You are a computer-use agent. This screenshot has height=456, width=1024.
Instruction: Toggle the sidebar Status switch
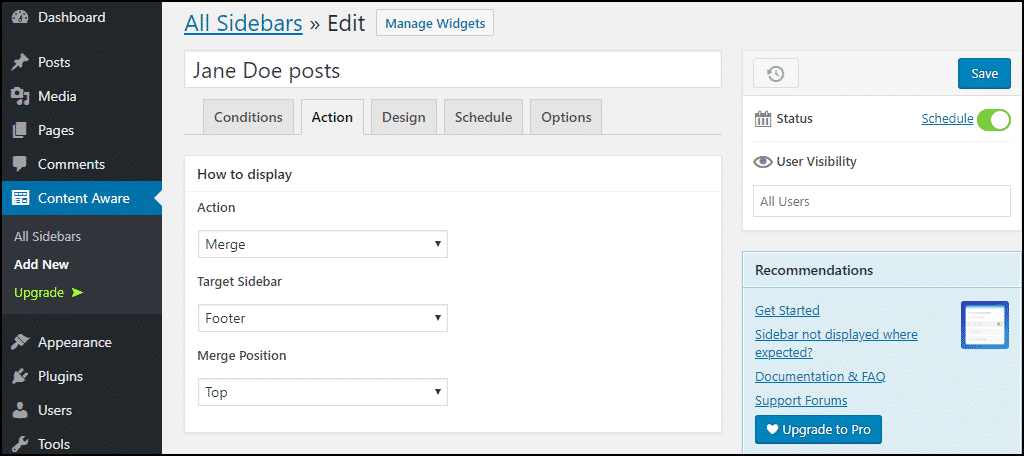tap(993, 119)
